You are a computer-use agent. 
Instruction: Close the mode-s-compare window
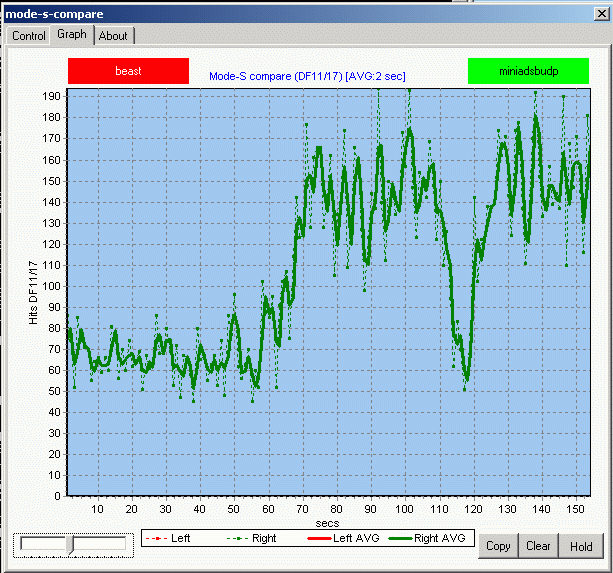[601, 14]
